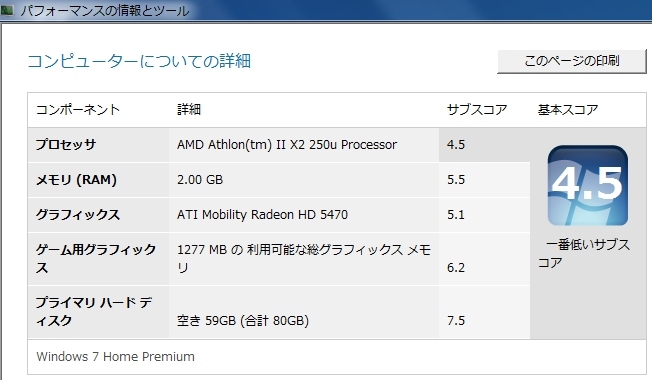Click the プライマリ ハード ディスク row label
652x380 pixels.
pos(94,311)
